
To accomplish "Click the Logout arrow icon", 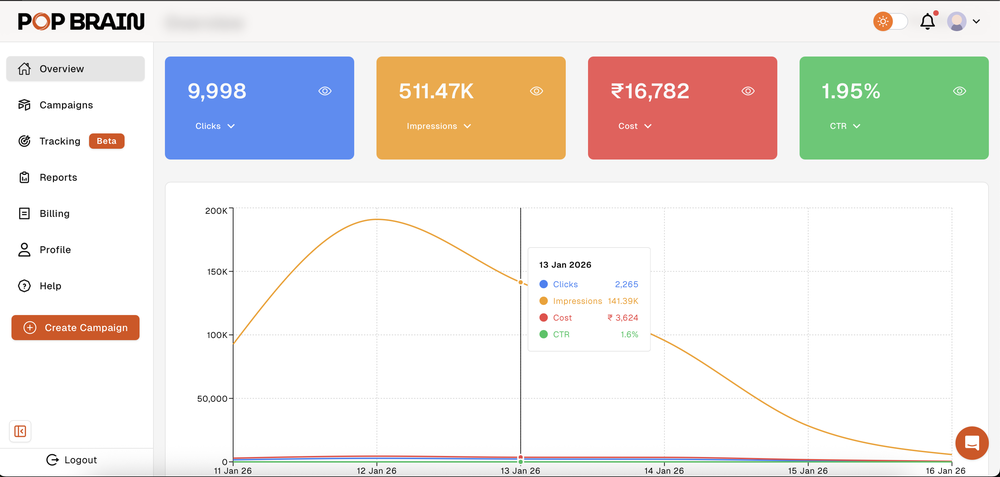I will coord(52,460).
